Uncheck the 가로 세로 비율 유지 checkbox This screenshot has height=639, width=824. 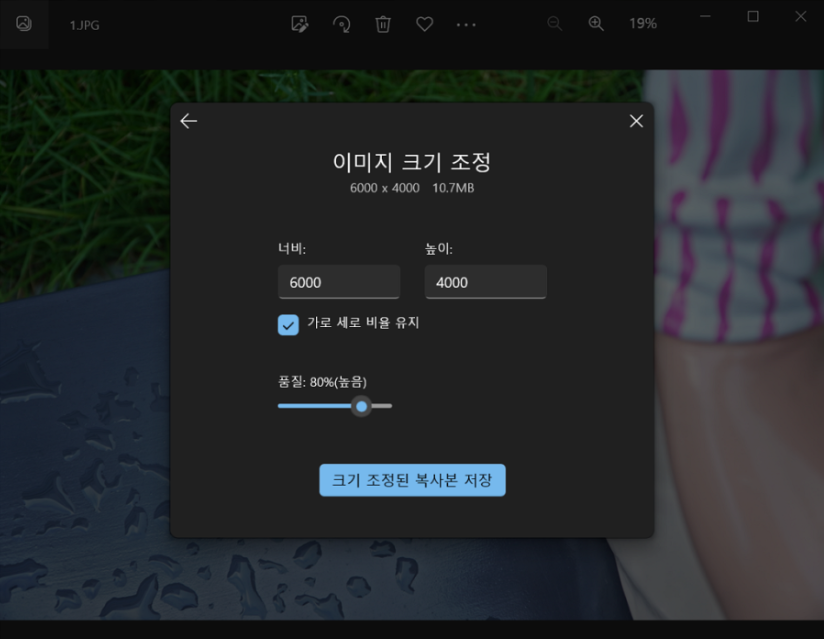tap(289, 325)
